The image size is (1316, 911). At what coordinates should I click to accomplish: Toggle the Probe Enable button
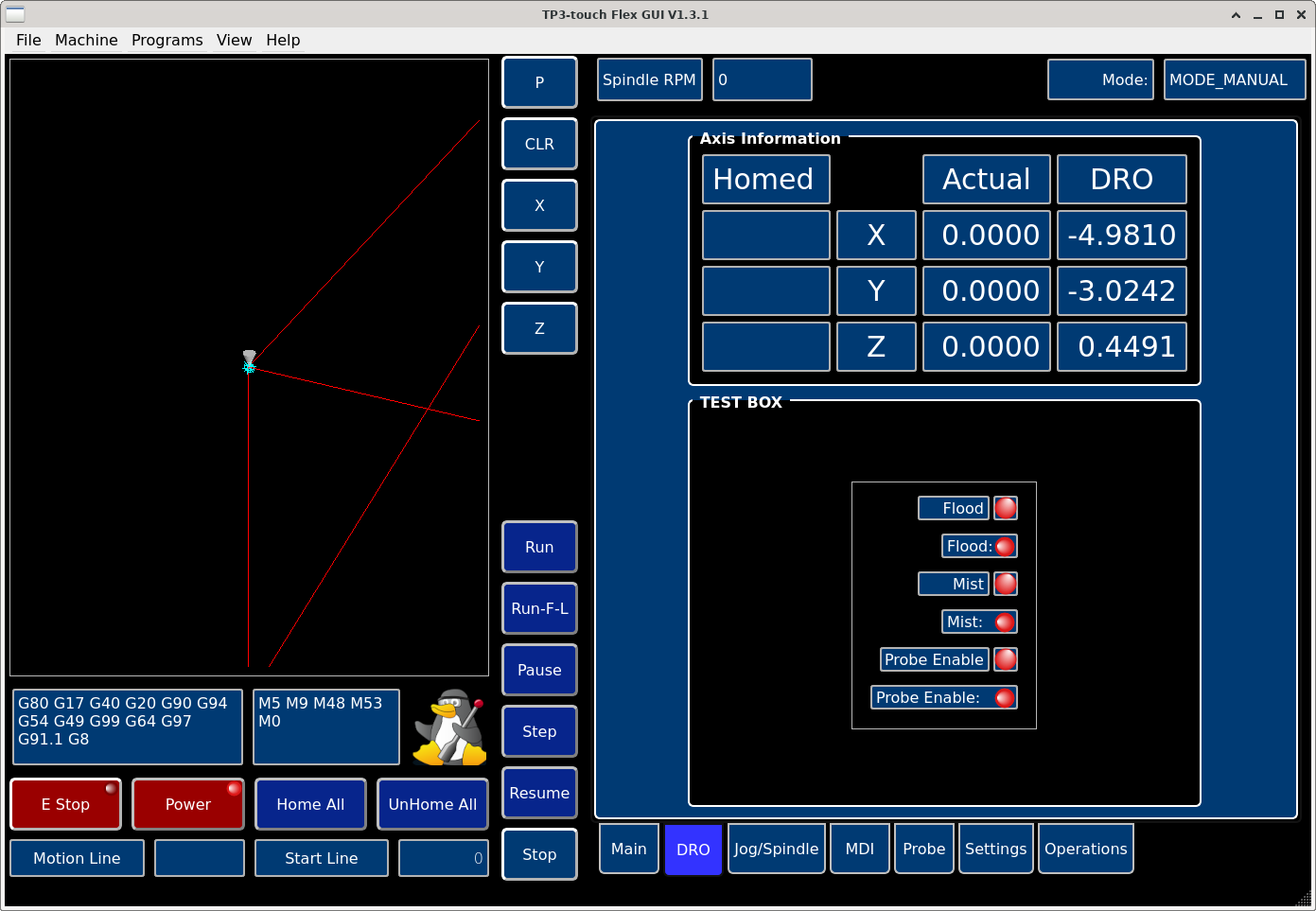pyautogui.click(x=934, y=659)
